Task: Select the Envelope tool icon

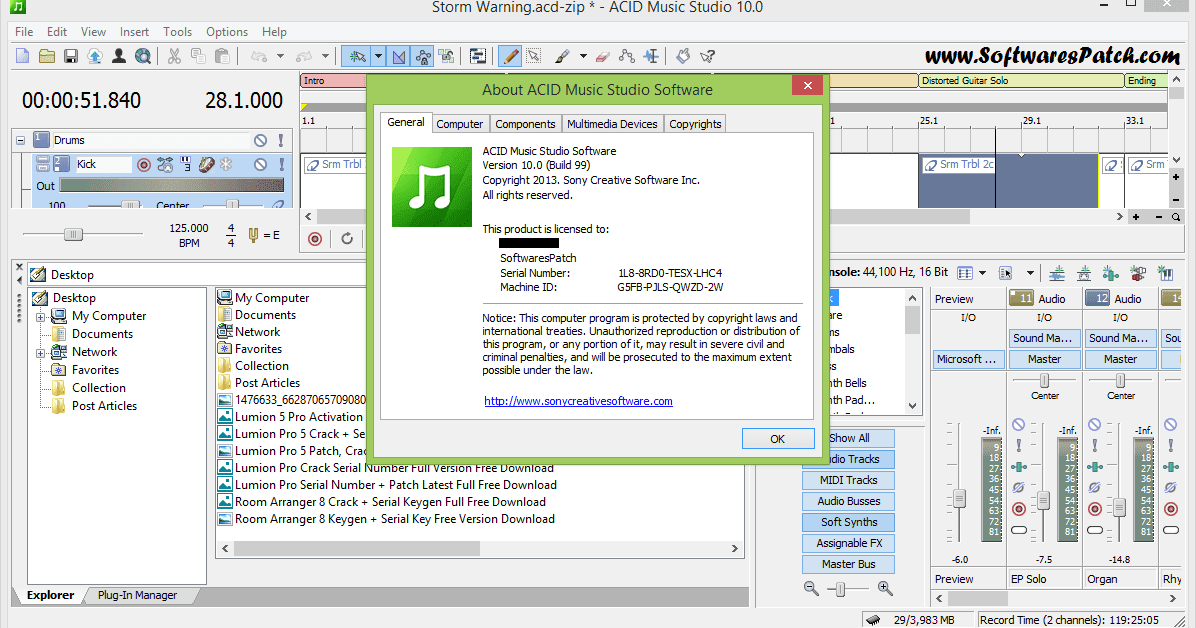Action: [x=626, y=56]
